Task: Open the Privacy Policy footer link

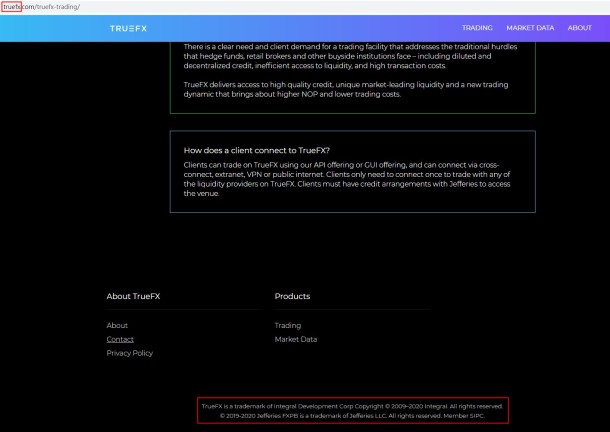Action: 130,353
